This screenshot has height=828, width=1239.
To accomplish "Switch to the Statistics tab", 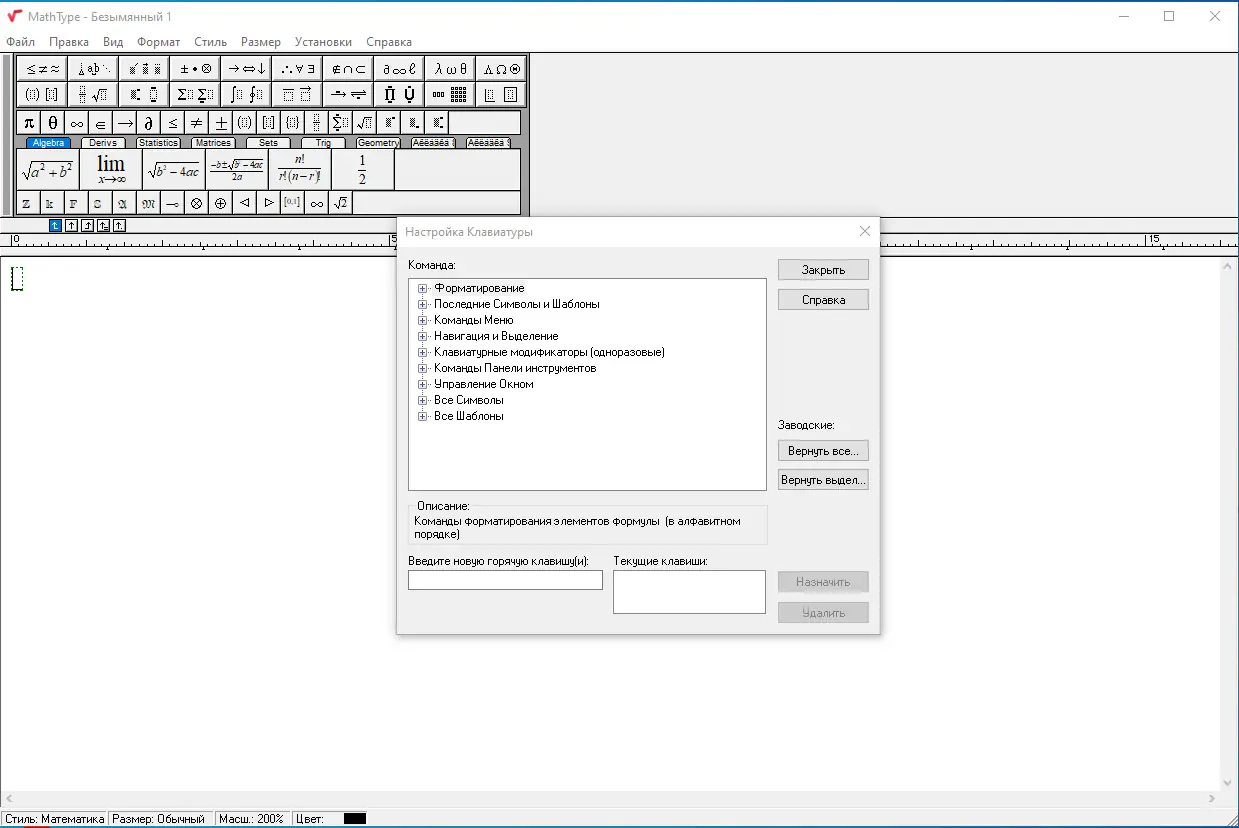I will pos(158,143).
